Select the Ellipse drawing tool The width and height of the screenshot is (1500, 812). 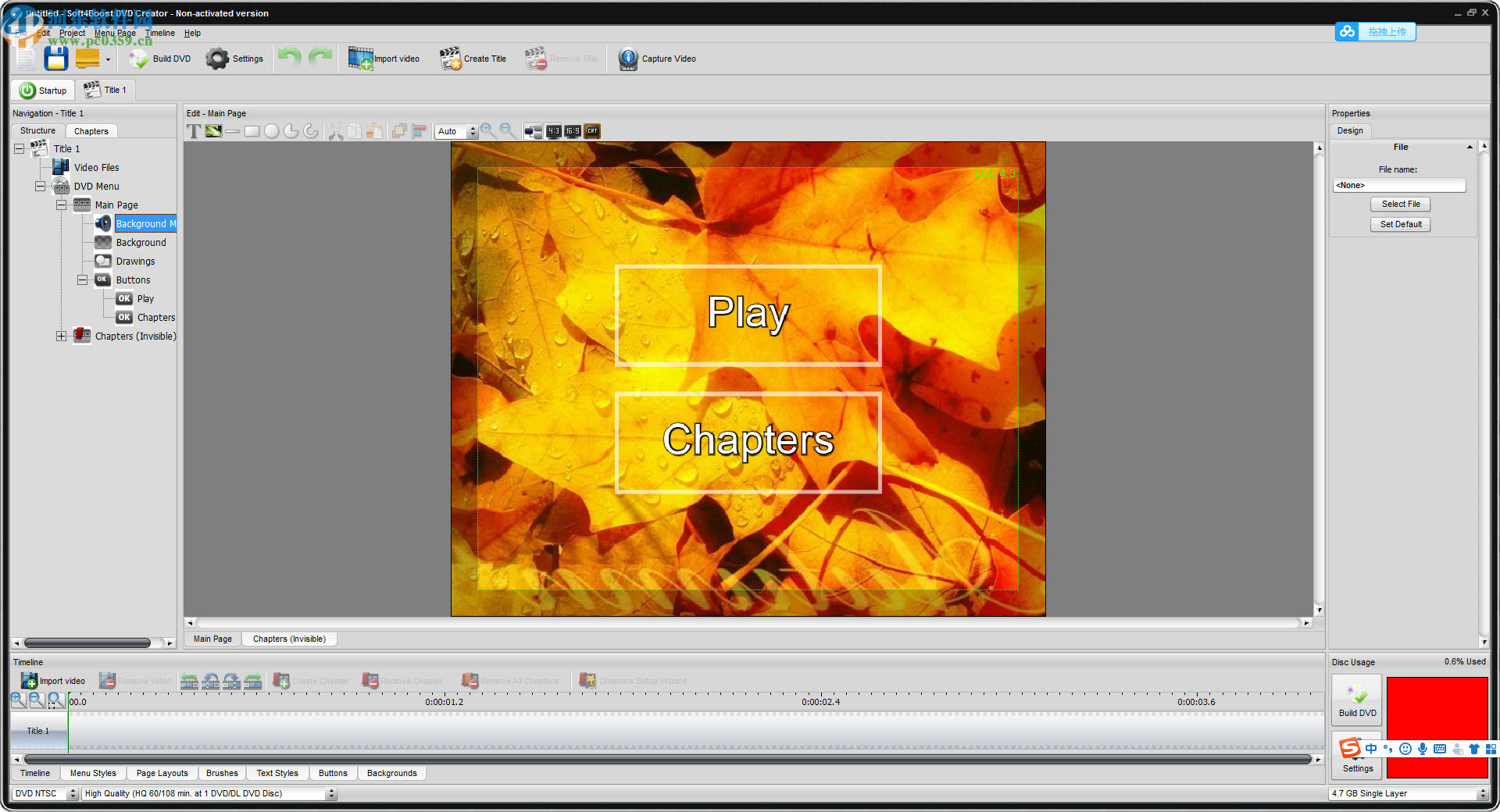tap(272, 131)
